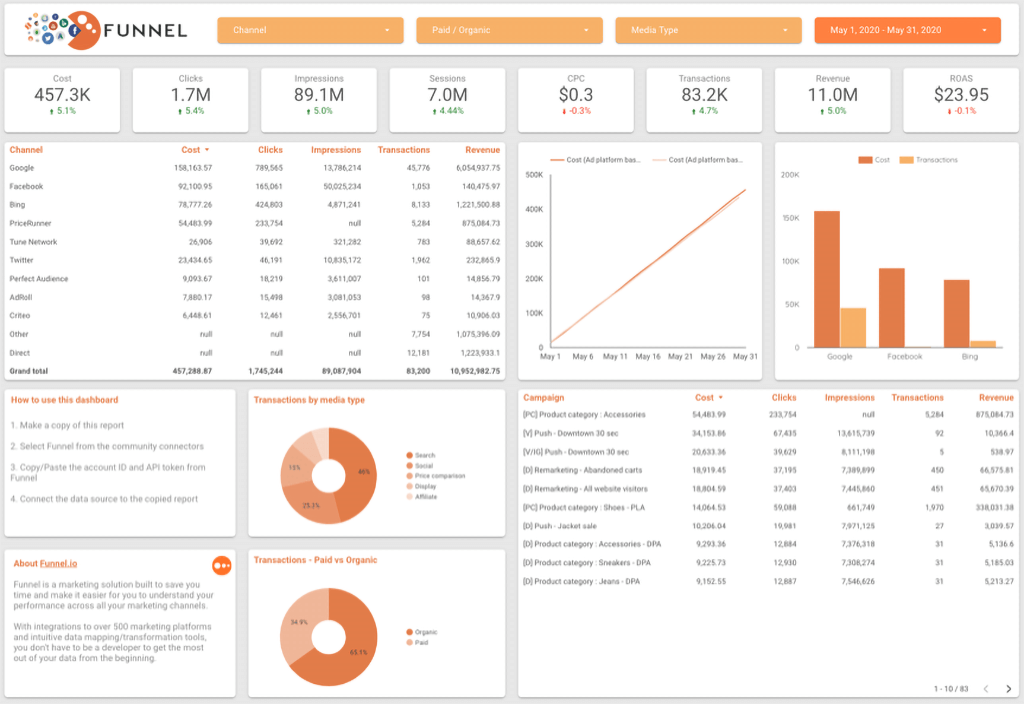Click the Funnel logo icon
The image size is (1024, 704).
tap(63, 30)
